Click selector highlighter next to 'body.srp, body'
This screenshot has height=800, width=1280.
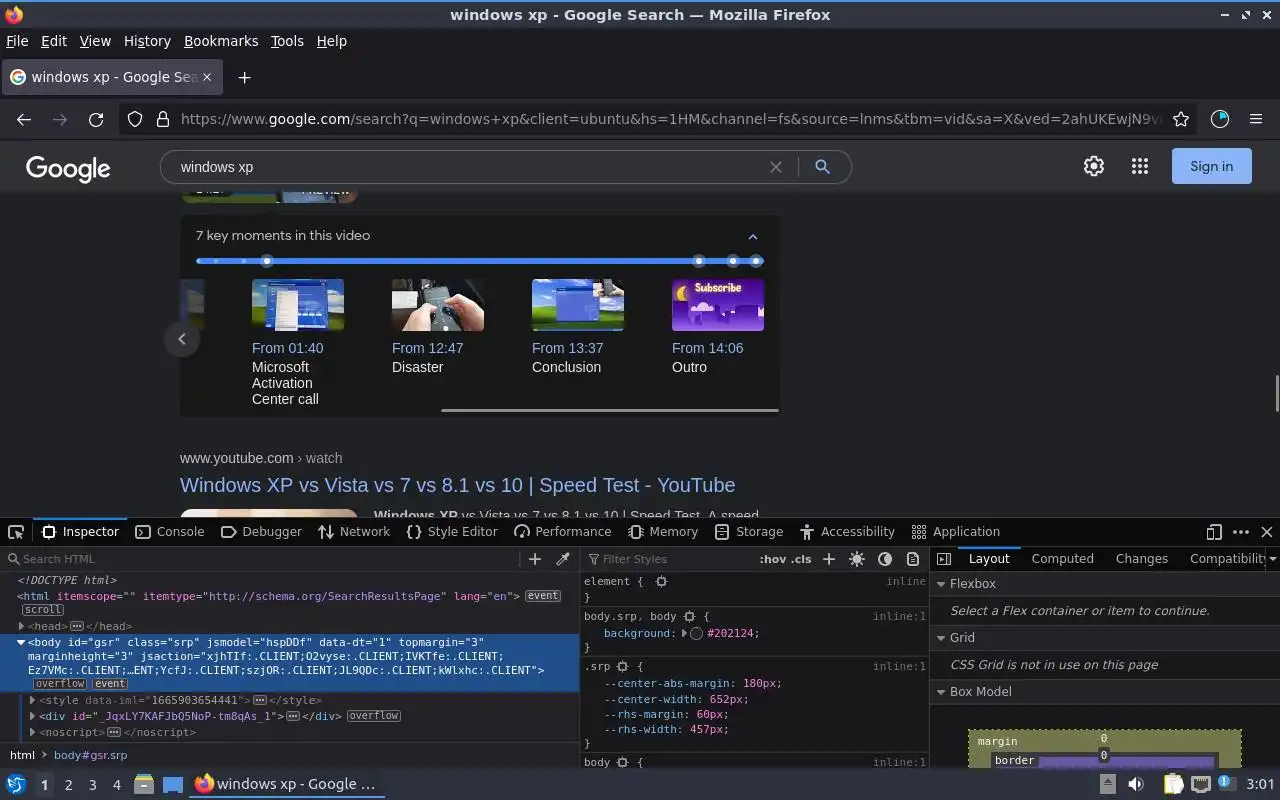tap(689, 617)
